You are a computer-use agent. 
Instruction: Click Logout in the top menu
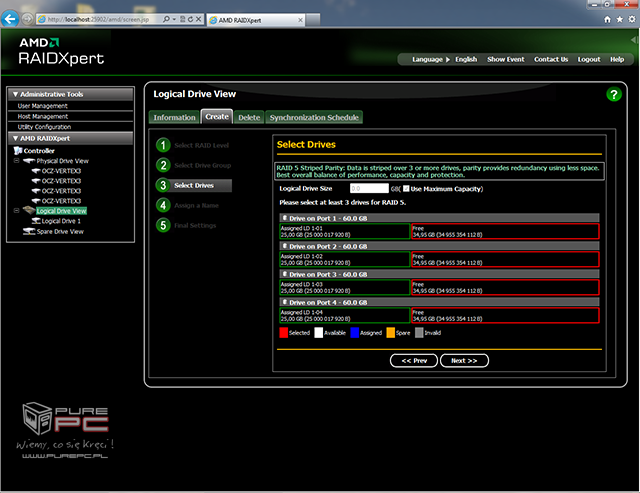click(589, 60)
